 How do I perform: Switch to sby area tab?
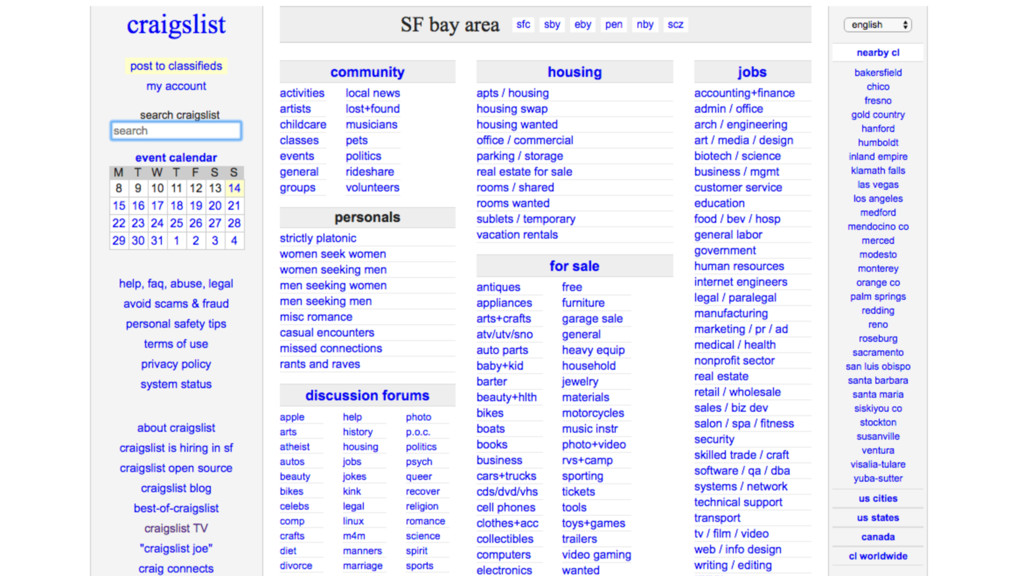[552, 24]
